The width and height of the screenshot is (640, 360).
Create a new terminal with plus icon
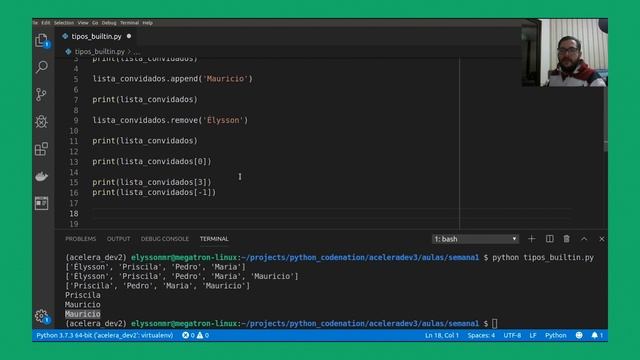[x=531, y=239]
